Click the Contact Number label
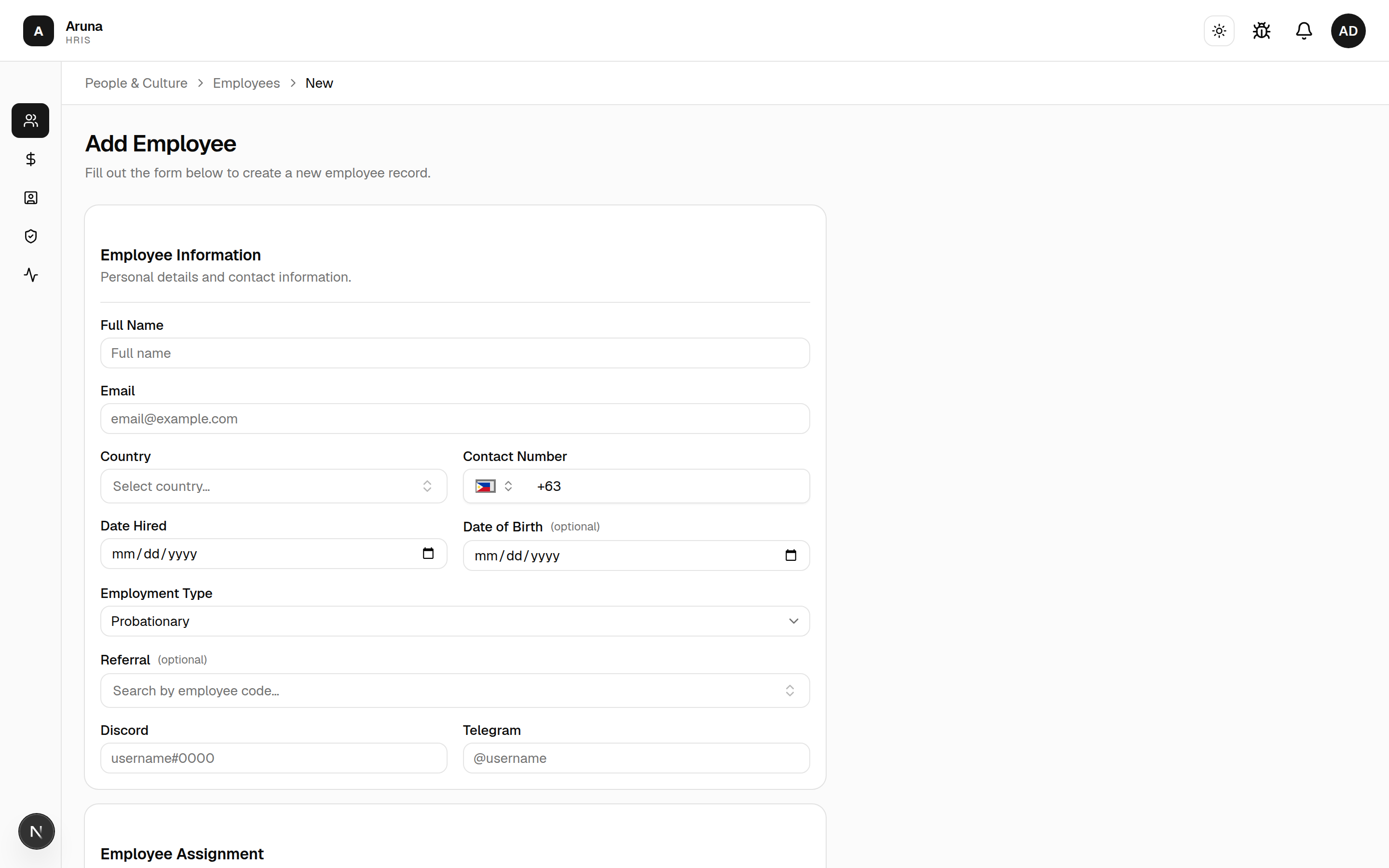Screen dimensions: 1389x868 pyautogui.click(x=515, y=456)
